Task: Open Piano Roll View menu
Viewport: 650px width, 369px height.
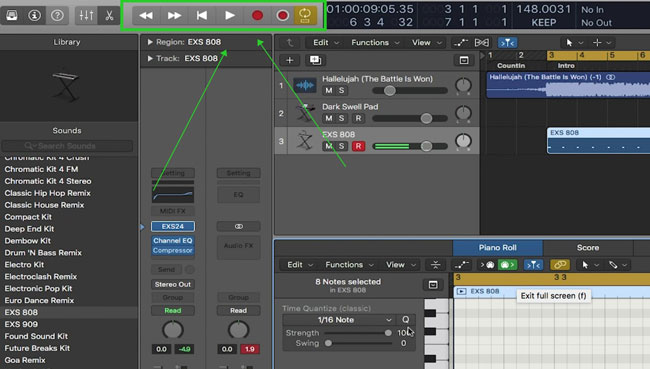Action: point(400,265)
